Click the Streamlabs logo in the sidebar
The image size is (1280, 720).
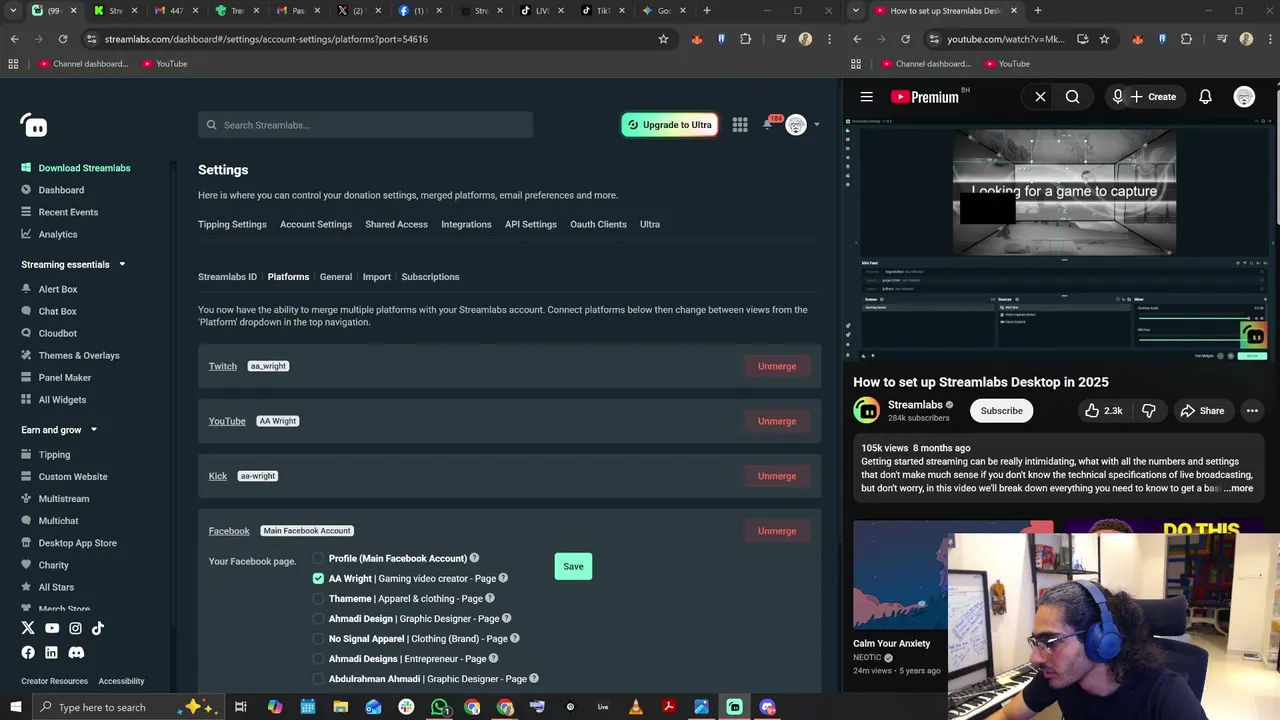pyautogui.click(x=34, y=126)
